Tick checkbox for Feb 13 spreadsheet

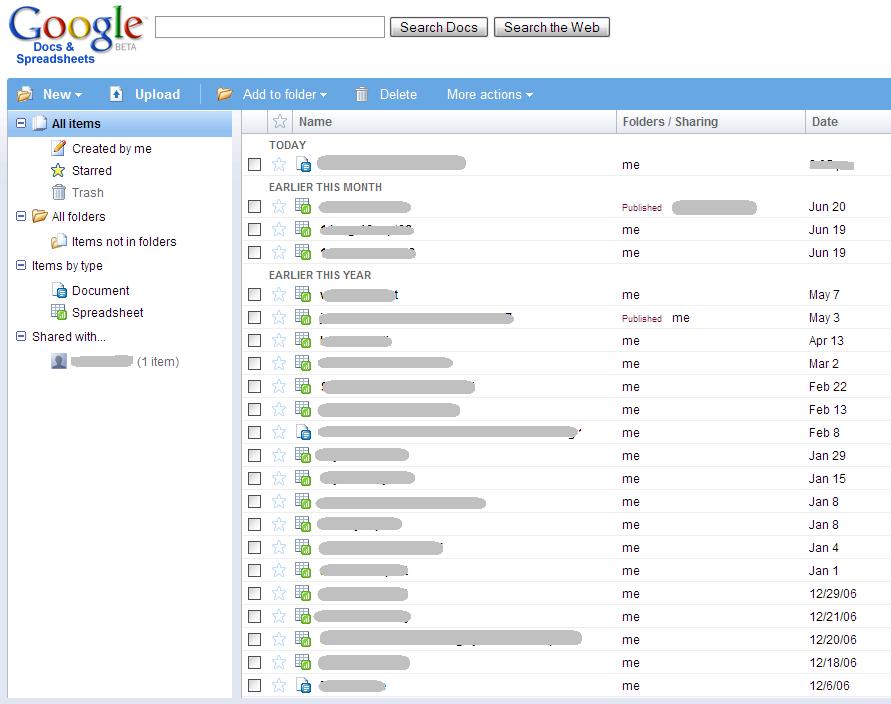255,410
